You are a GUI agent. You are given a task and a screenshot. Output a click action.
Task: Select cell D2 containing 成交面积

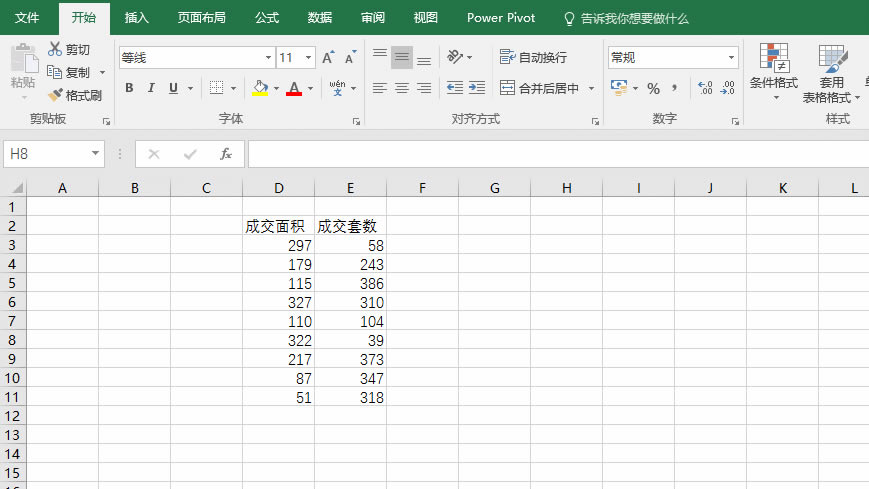tap(278, 226)
